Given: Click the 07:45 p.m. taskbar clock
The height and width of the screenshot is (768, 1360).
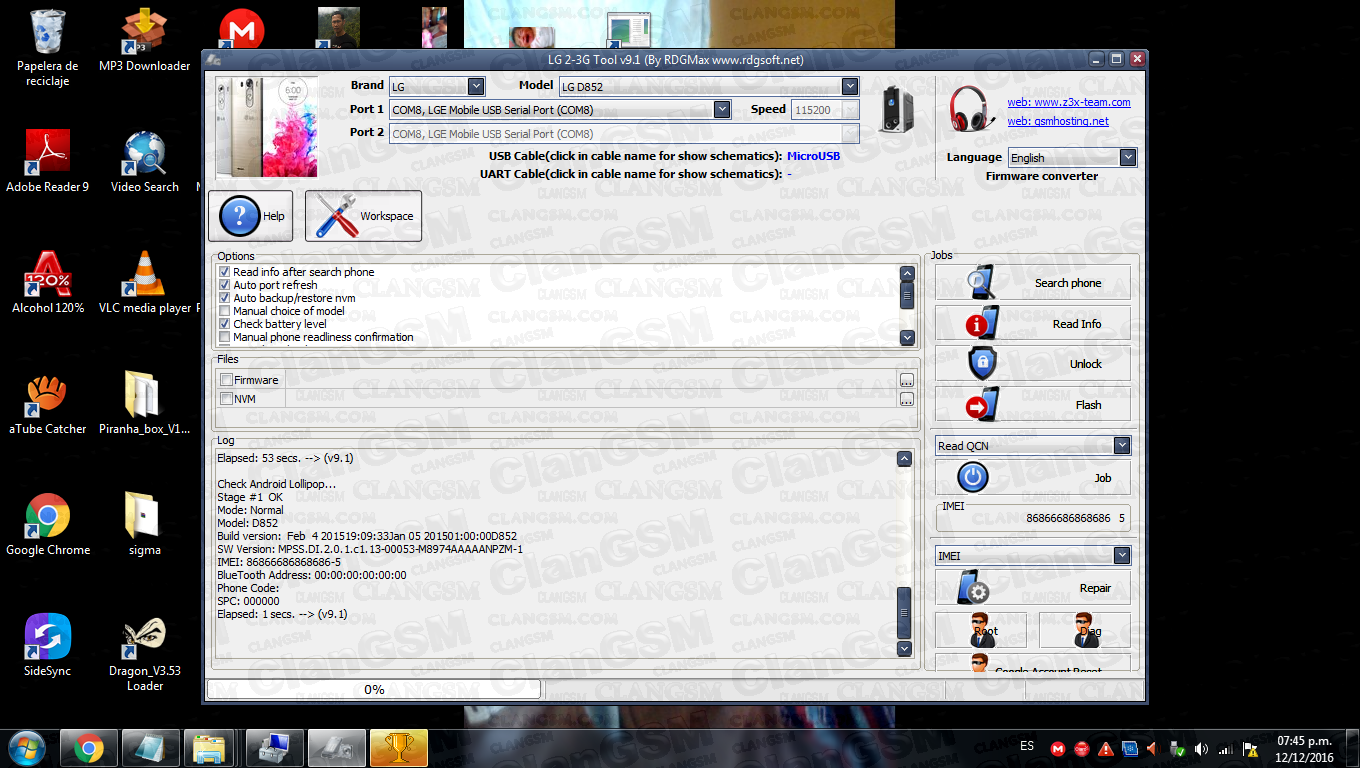Looking at the screenshot, I should (x=1304, y=748).
